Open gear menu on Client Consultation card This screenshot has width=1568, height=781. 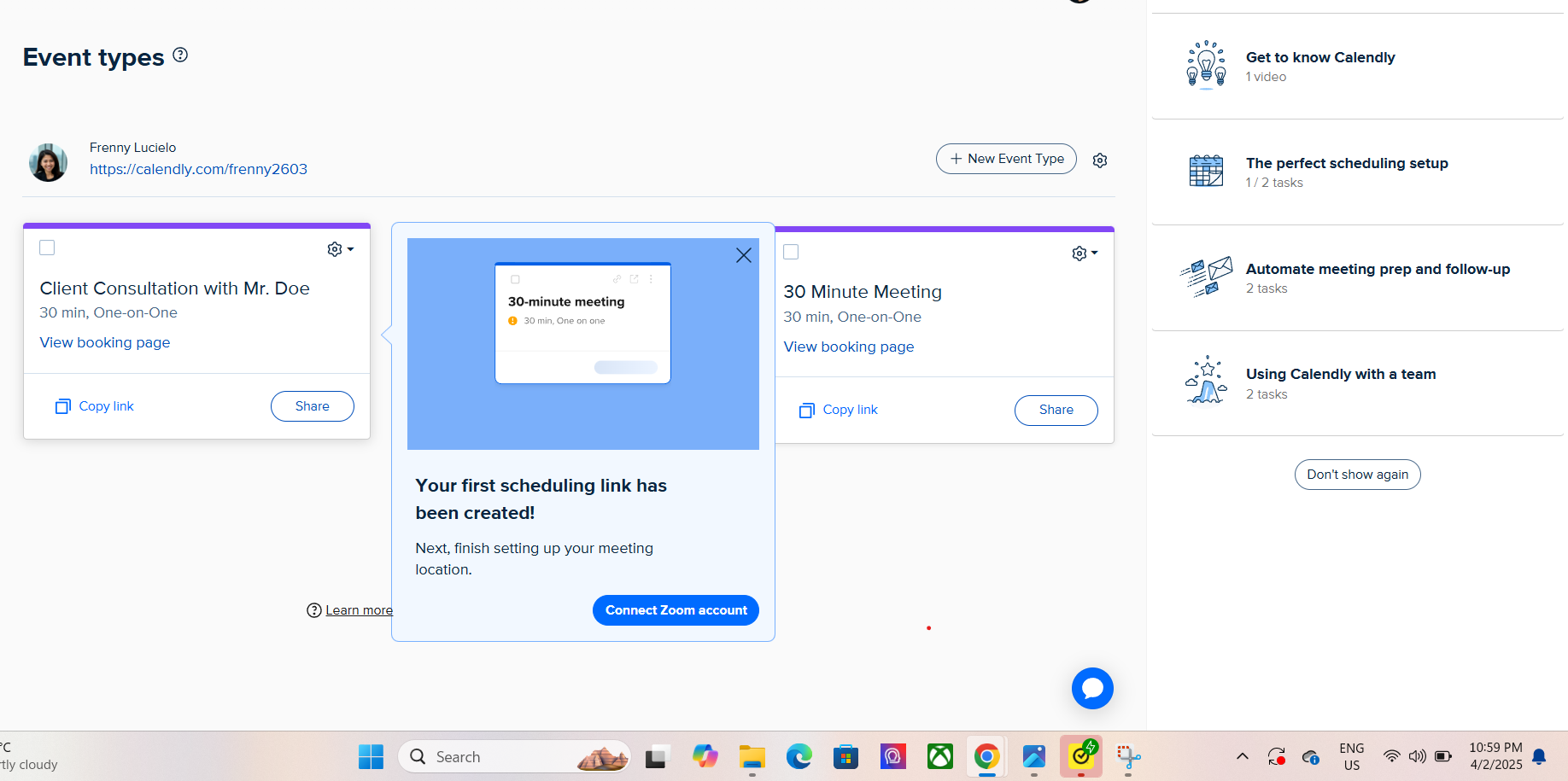340,249
